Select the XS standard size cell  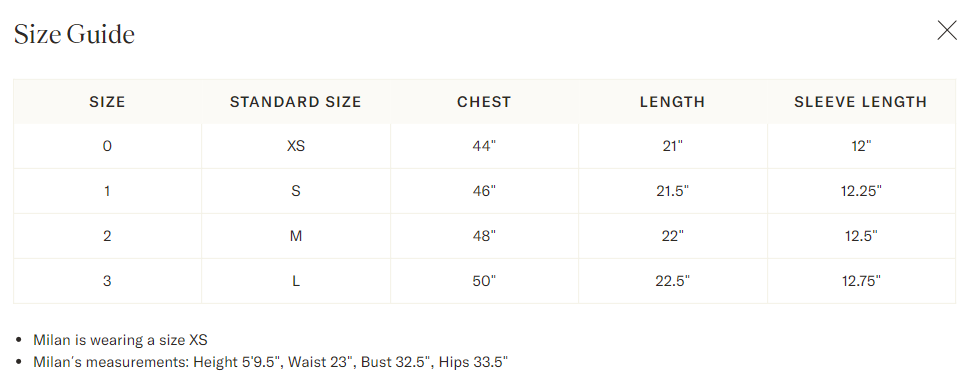click(296, 146)
